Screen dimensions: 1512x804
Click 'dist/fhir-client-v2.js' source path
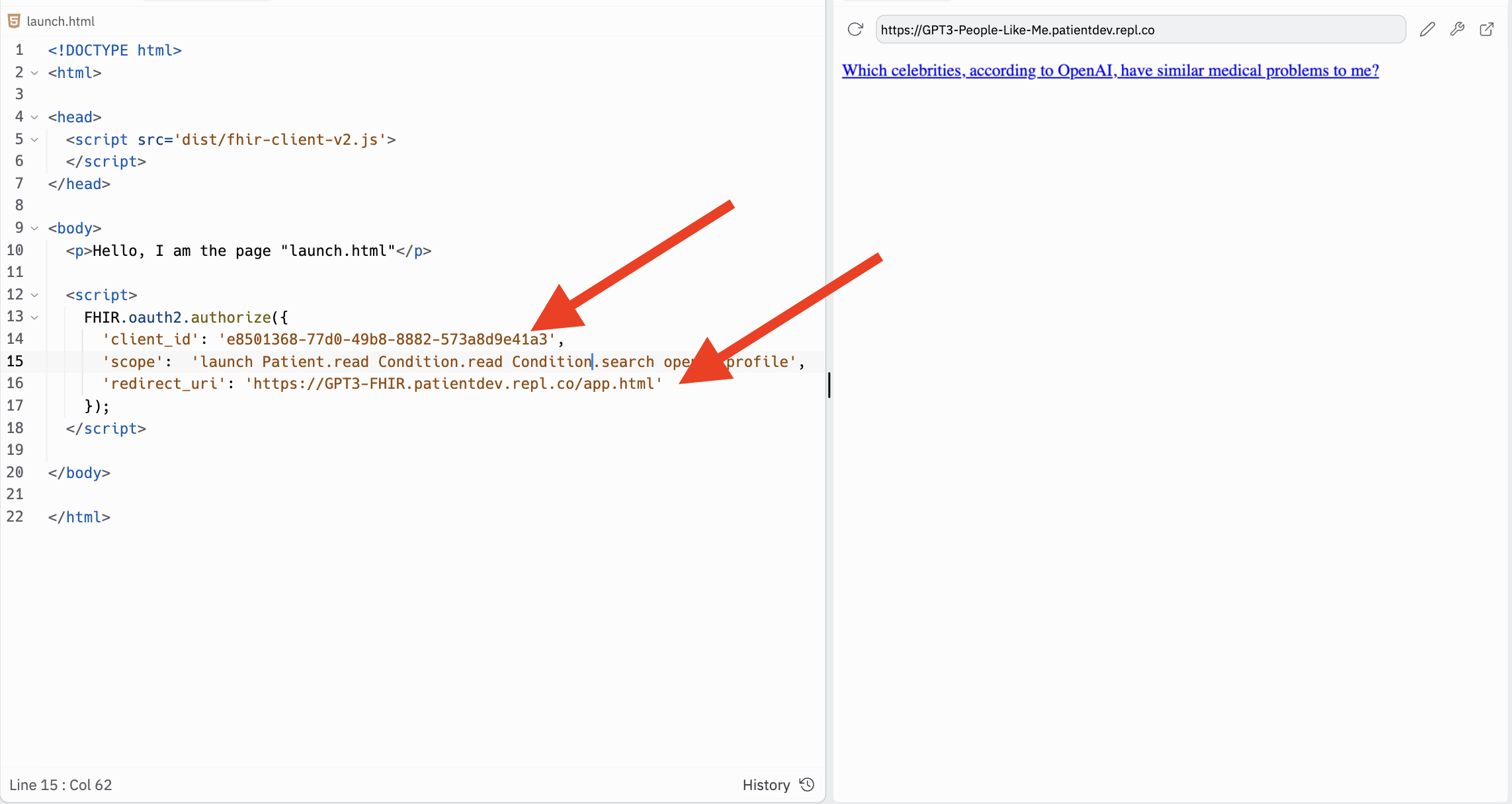280,140
